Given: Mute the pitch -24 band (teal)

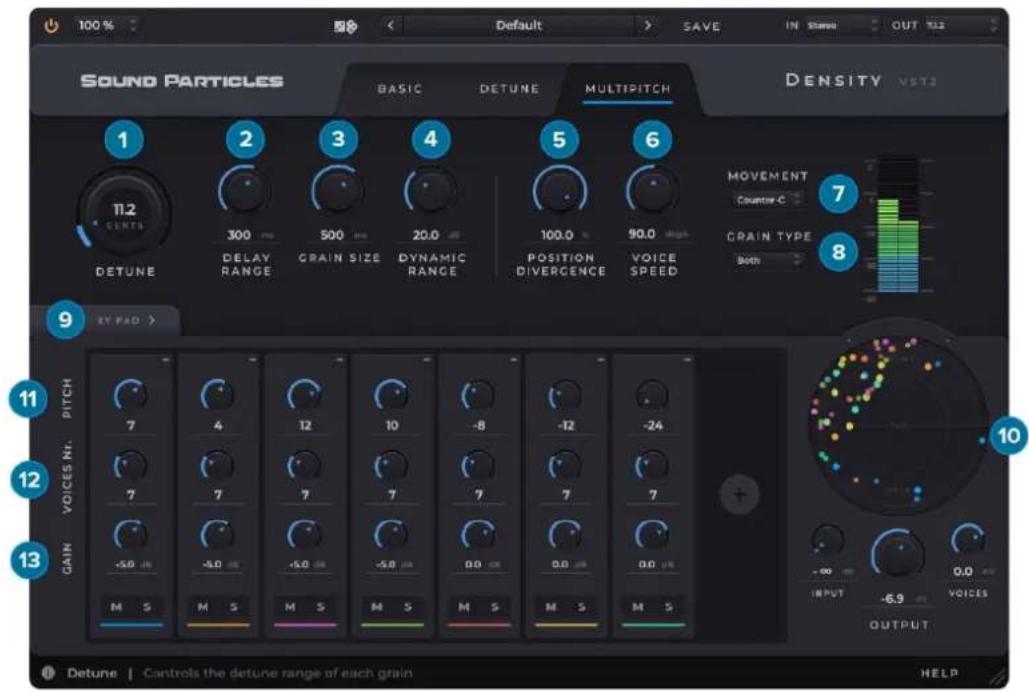Looking at the screenshot, I should tap(638, 607).
